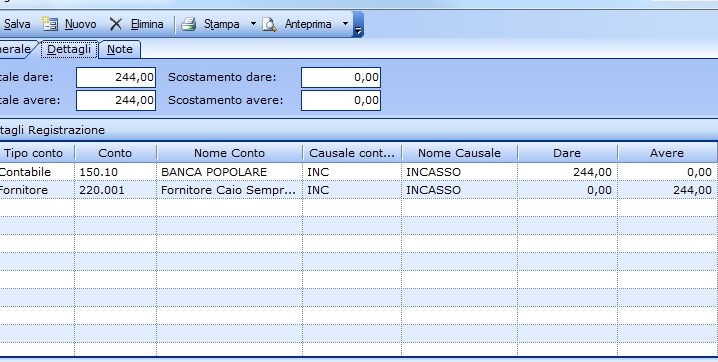Image resolution: width=718 pixels, height=362 pixels.
Task: Click the Elimina X delete icon
Action: (x=116, y=24)
